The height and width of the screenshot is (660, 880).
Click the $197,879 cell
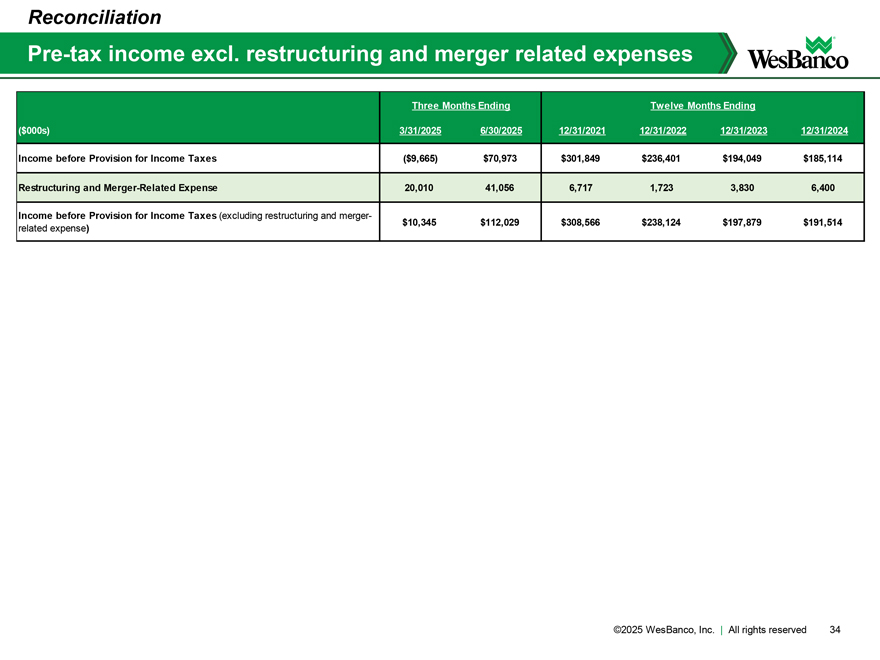(742, 222)
